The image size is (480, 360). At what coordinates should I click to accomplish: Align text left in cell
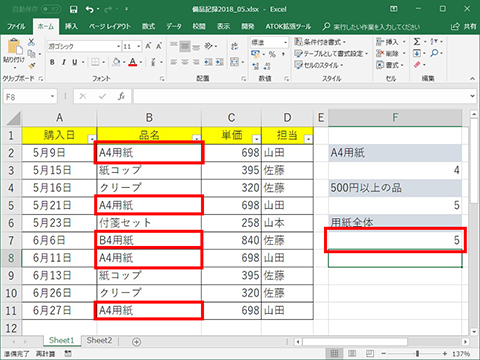click(x=174, y=62)
